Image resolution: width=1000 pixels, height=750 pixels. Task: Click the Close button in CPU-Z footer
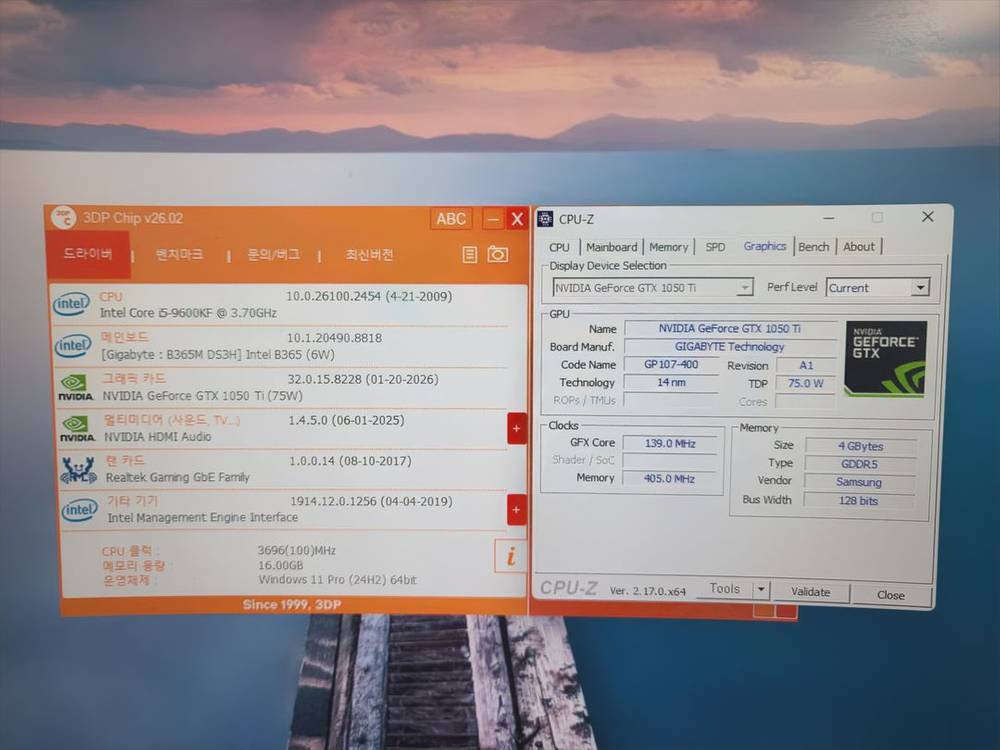pyautogui.click(x=891, y=595)
